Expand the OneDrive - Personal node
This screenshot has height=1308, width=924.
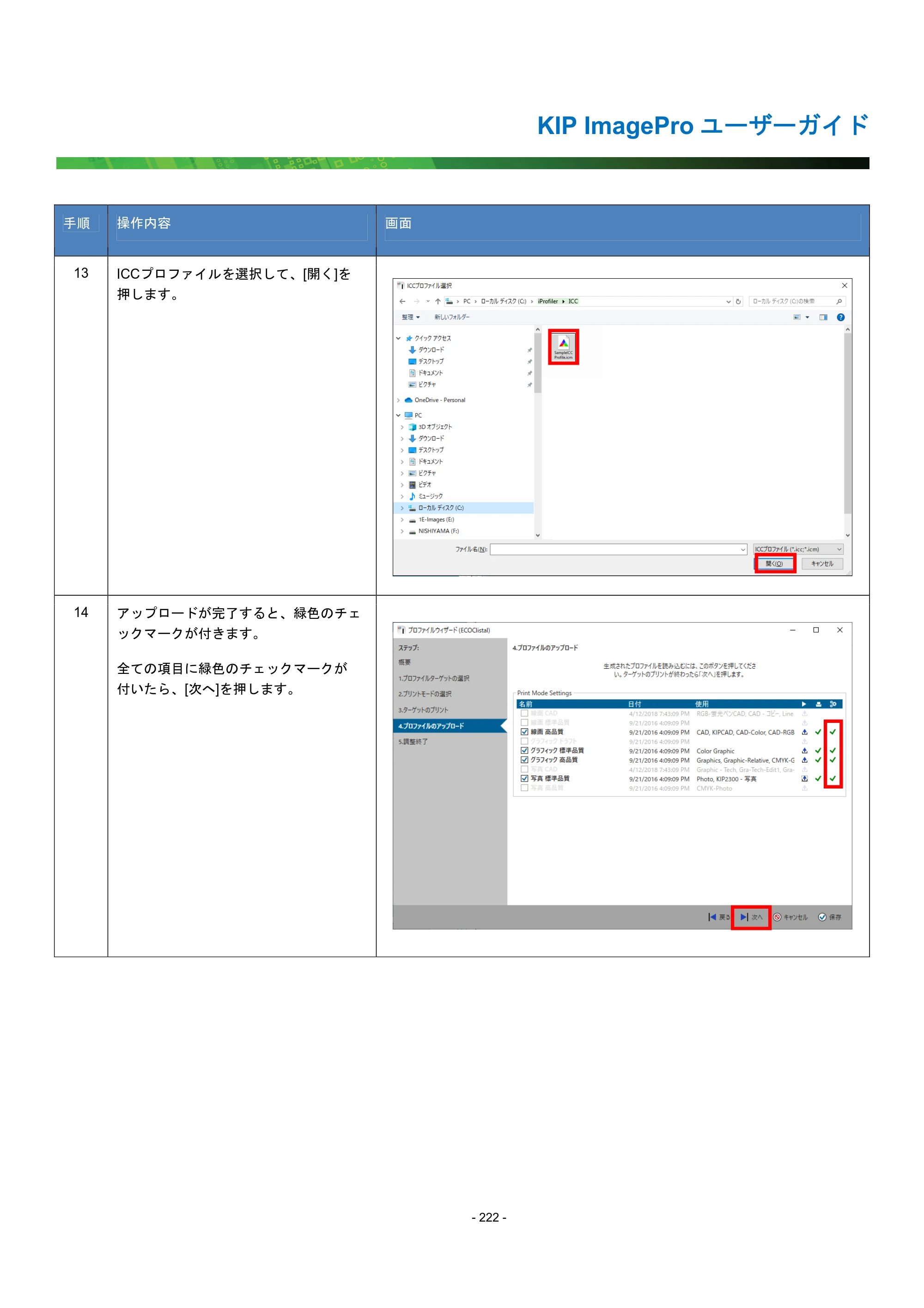click(399, 400)
